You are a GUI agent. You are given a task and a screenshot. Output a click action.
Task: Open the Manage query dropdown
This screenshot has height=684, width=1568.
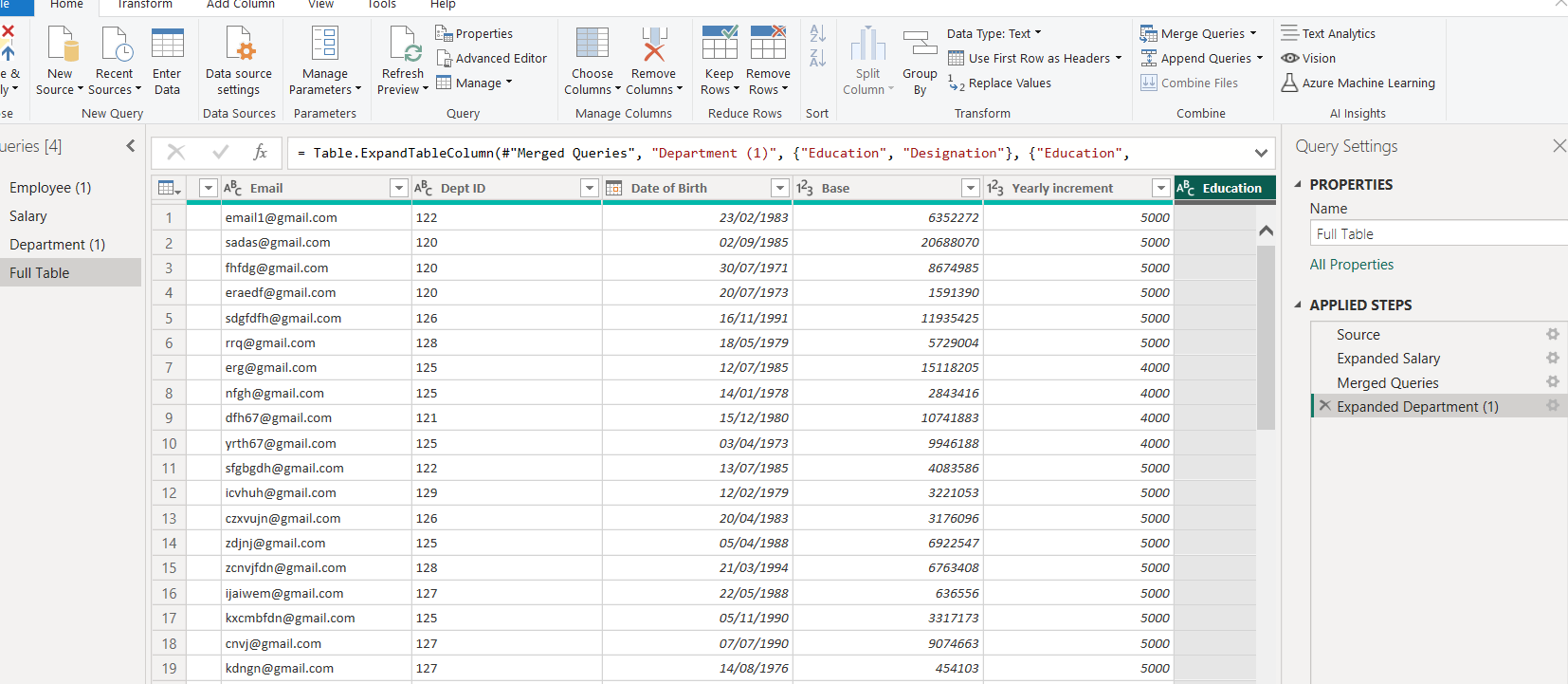point(475,83)
